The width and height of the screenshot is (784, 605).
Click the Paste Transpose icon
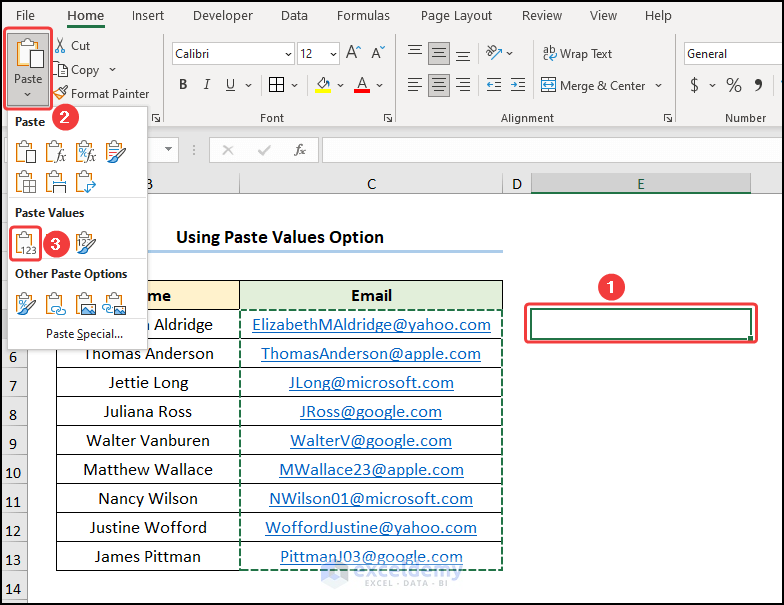86,181
